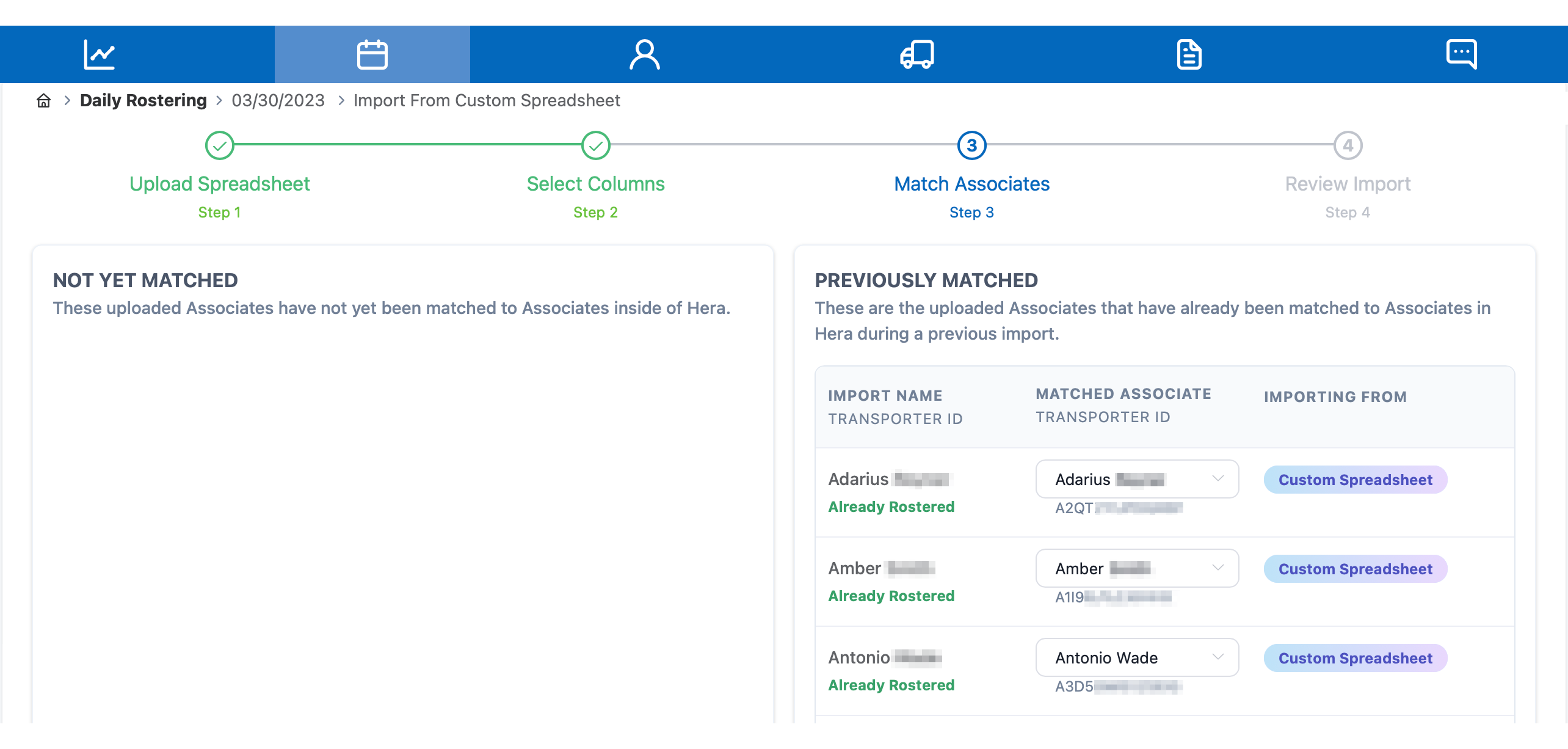Click the step 3 circle indicator
The height and width of the screenshot is (749, 1568).
pyautogui.click(x=971, y=145)
